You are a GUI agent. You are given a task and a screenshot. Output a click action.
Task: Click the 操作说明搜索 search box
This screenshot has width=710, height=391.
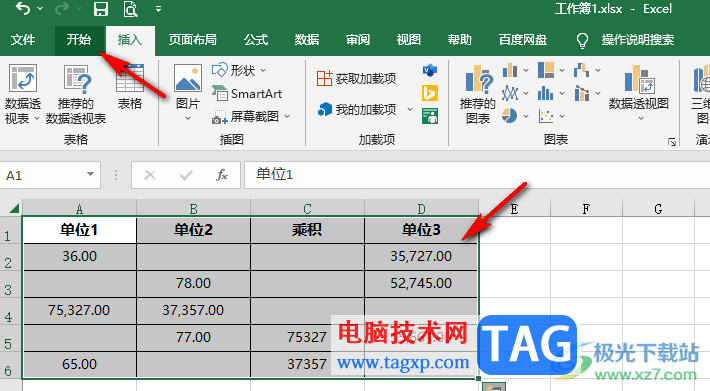pos(638,40)
